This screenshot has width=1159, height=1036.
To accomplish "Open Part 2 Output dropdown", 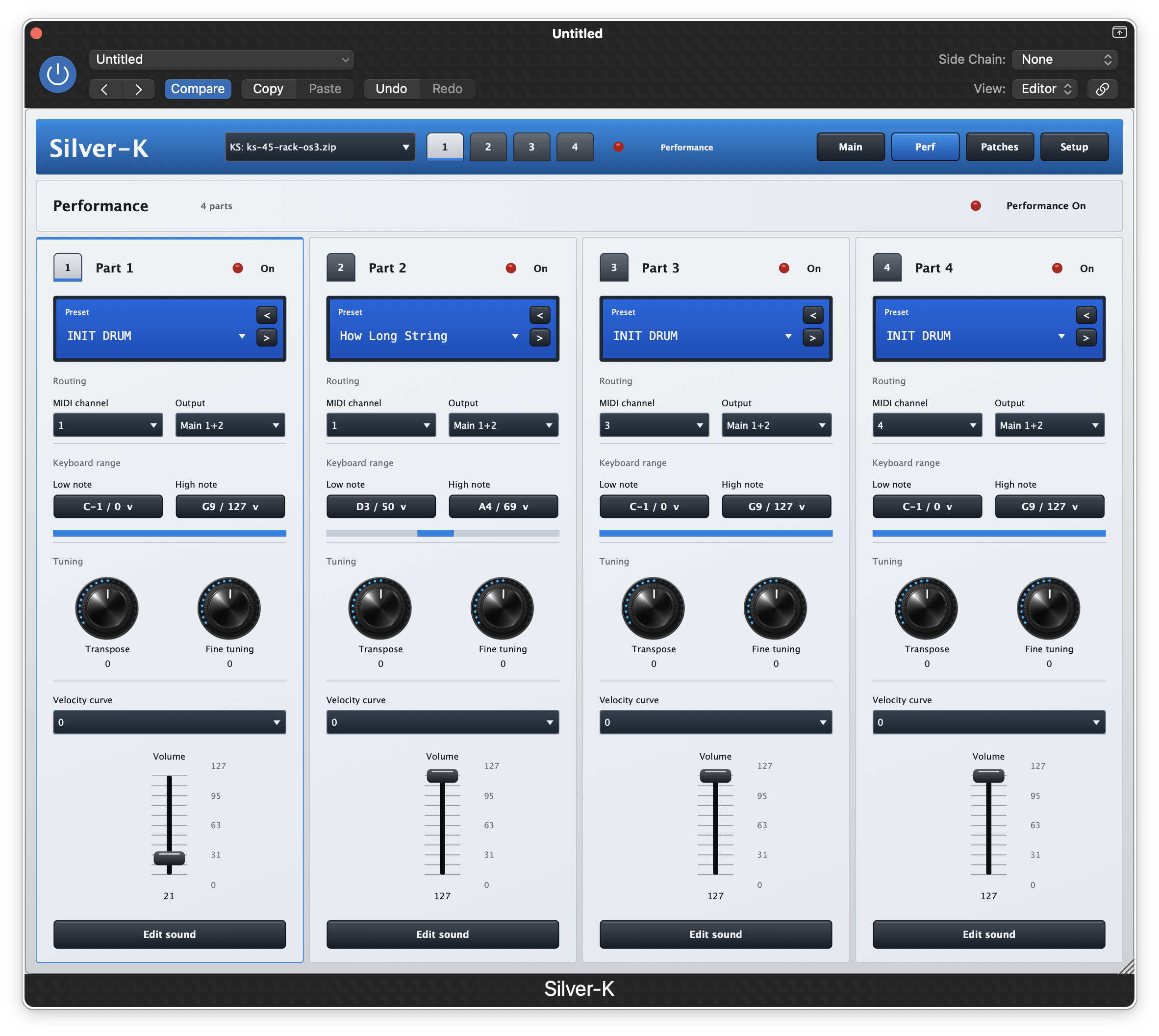I will [503, 425].
